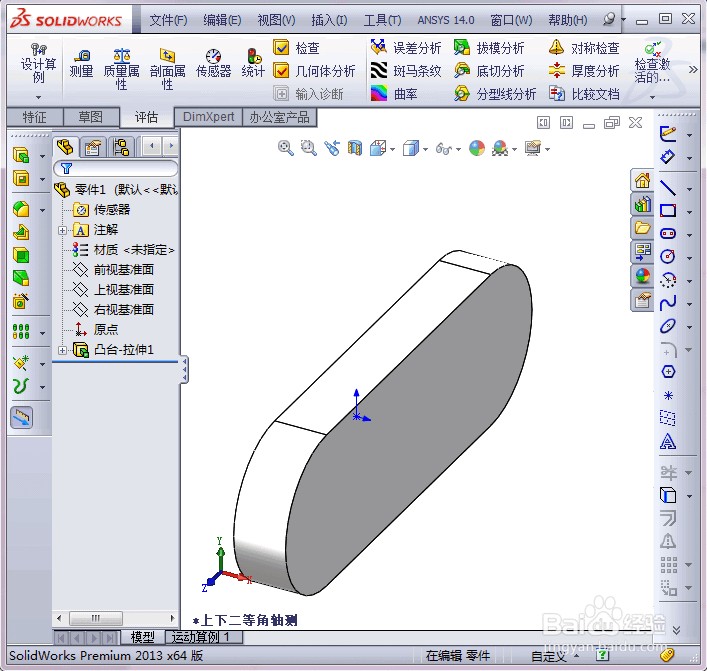Expand the toolbar overflow chevron
The height and width of the screenshot is (671, 707).
(693, 69)
